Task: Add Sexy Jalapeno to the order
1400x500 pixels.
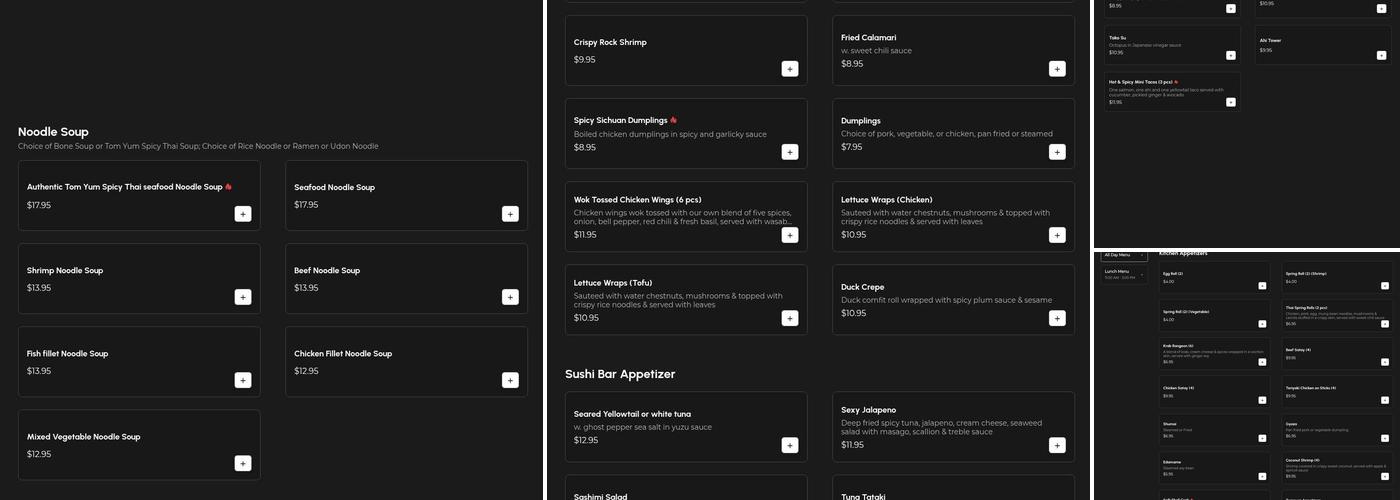Action: (1057, 444)
